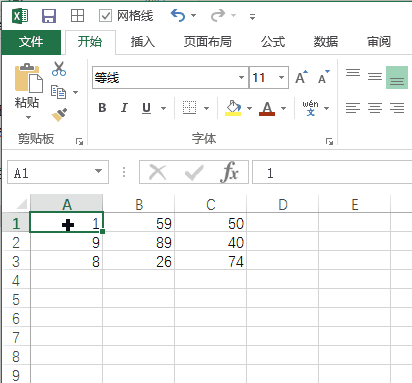Open the copy options dropdown arrow
412x383 pixels.
coord(75,92)
